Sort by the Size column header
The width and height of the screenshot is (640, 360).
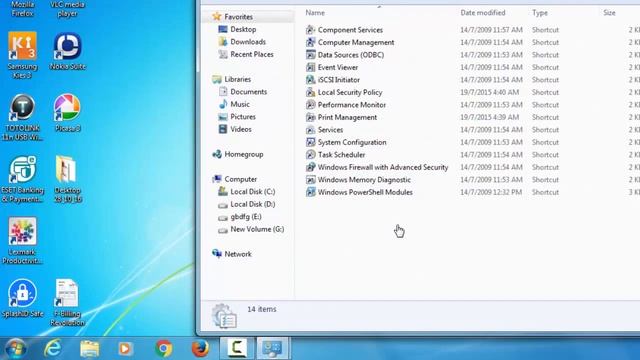609,13
